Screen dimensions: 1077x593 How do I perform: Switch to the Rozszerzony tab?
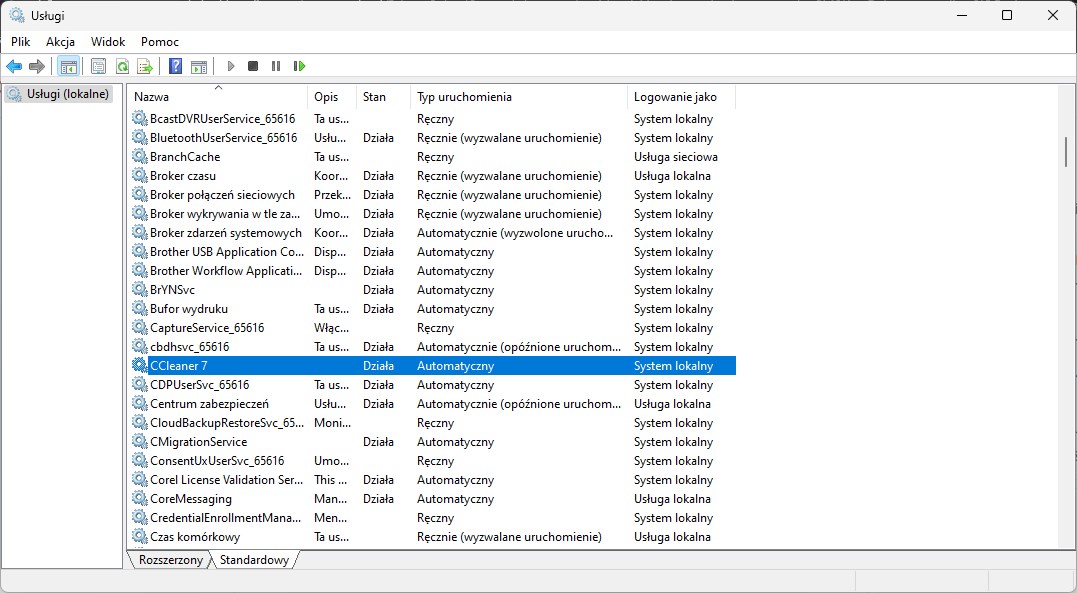pyautogui.click(x=170, y=560)
